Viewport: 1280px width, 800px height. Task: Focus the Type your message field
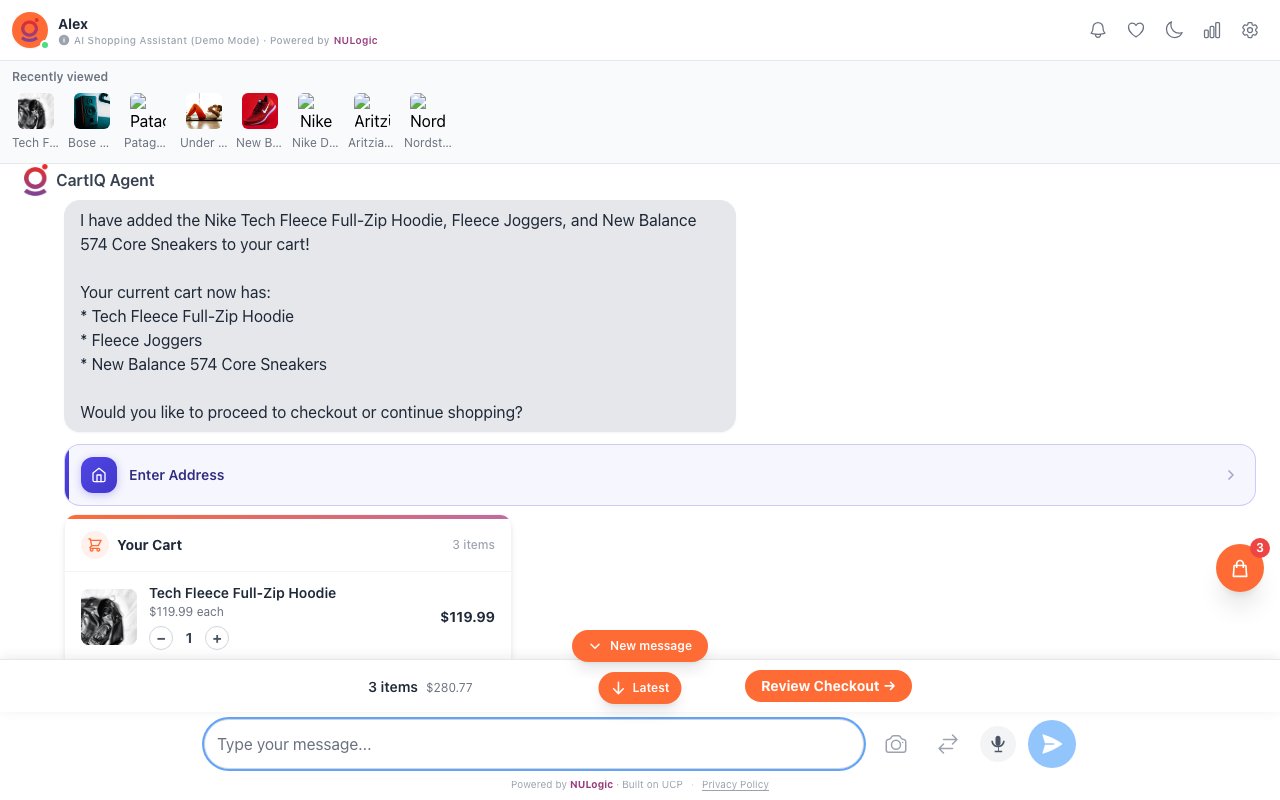[534, 744]
